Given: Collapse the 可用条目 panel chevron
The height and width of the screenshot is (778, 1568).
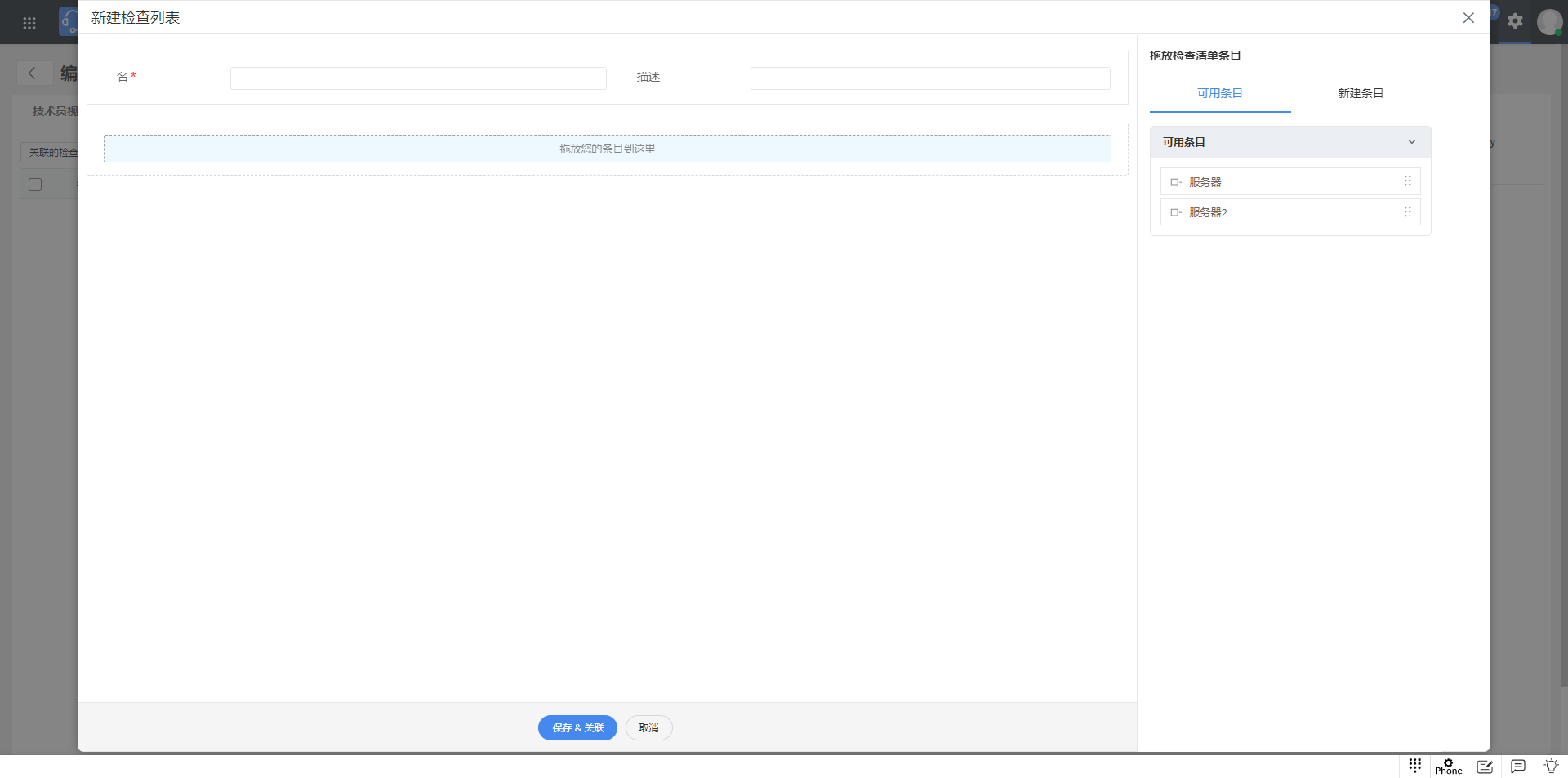Looking at the screenshot, I should [1411, 142].
